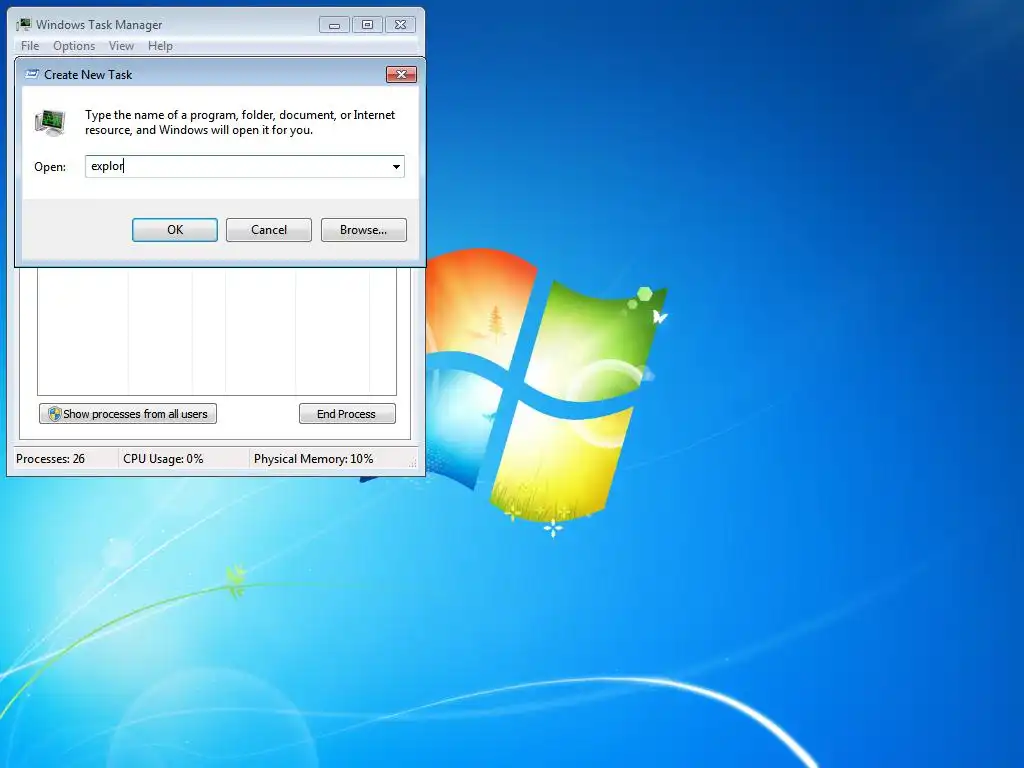Expand the Open combo box dropdown arrow

tap(396, 167)
